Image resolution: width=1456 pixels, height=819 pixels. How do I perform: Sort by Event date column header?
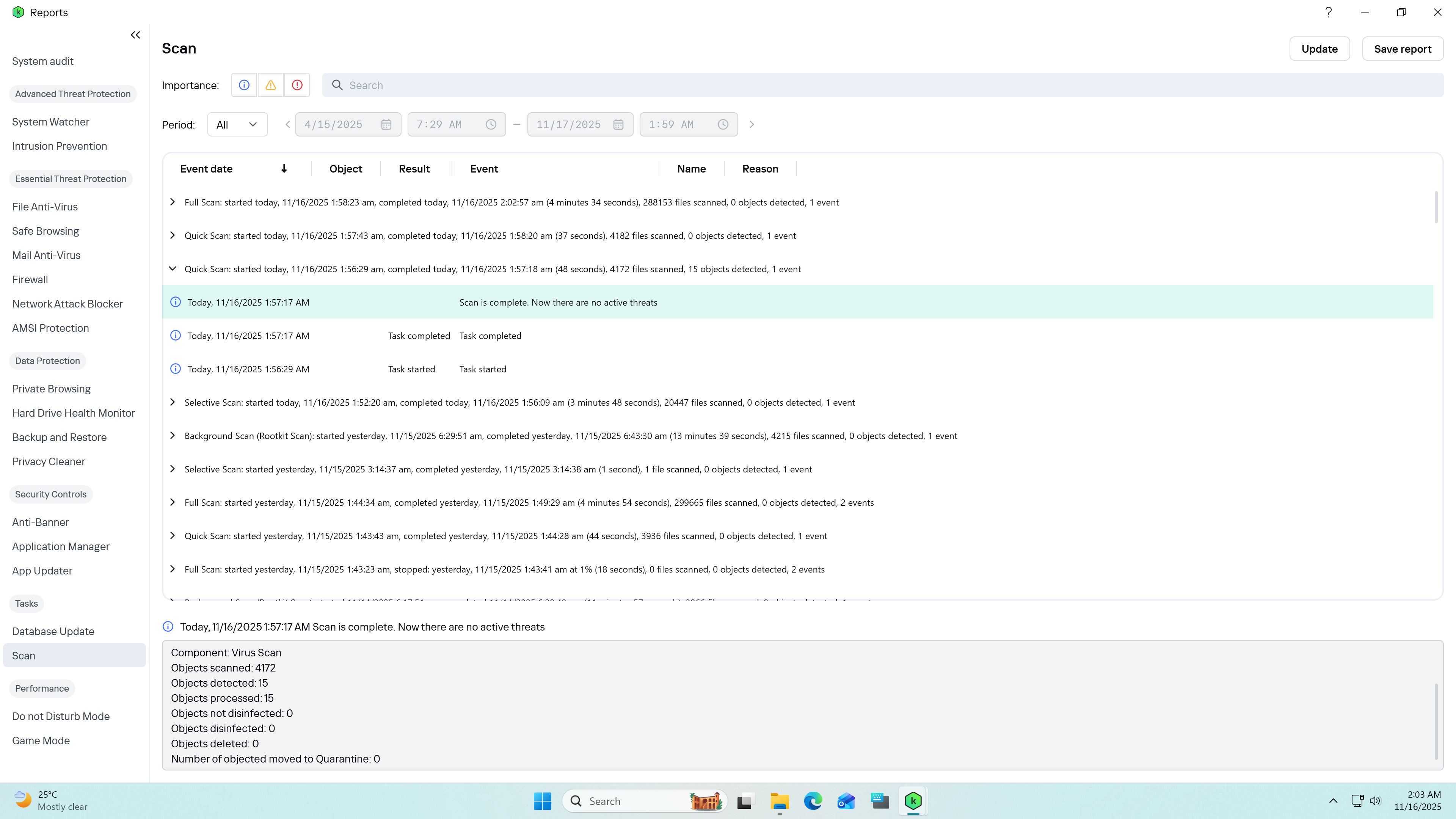click(206, 169)
